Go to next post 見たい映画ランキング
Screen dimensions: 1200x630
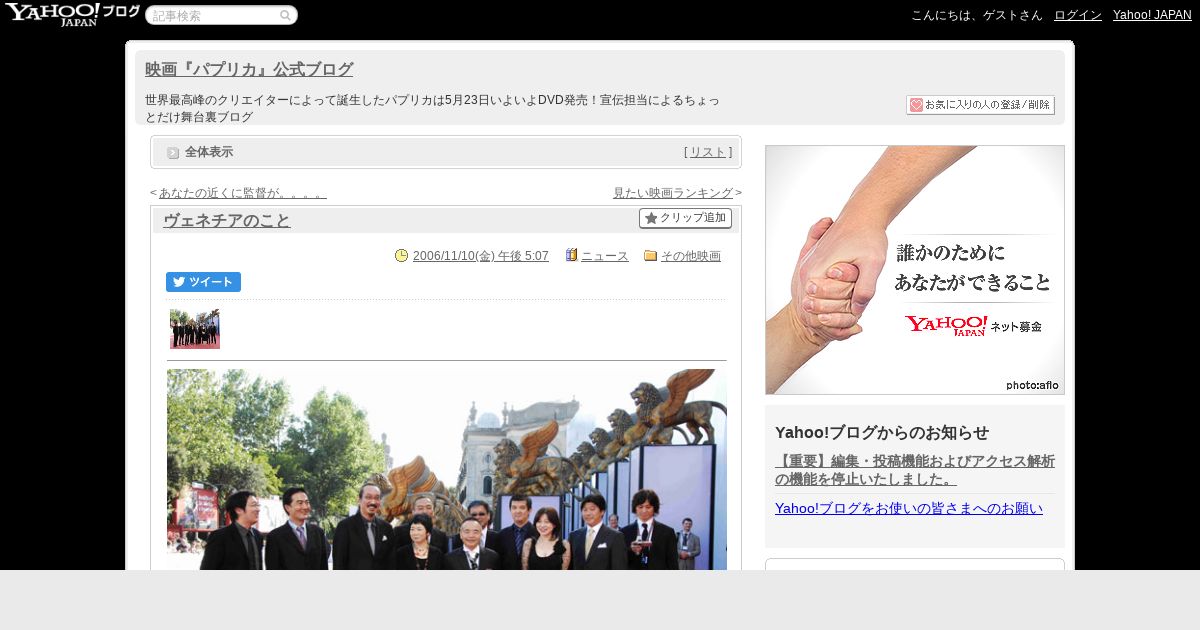(673, 193)
